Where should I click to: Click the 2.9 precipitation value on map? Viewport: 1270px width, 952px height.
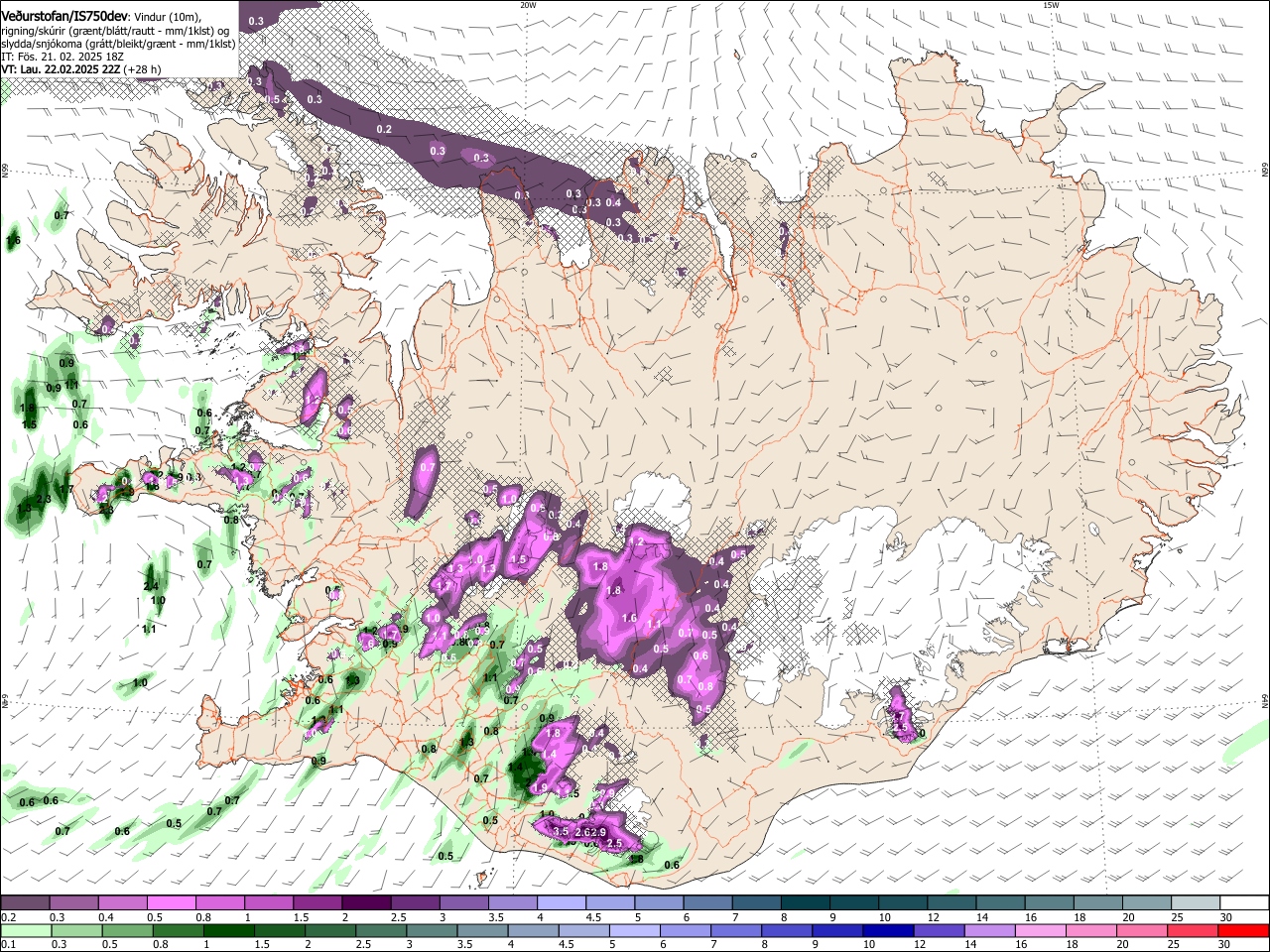click(597, 832)
